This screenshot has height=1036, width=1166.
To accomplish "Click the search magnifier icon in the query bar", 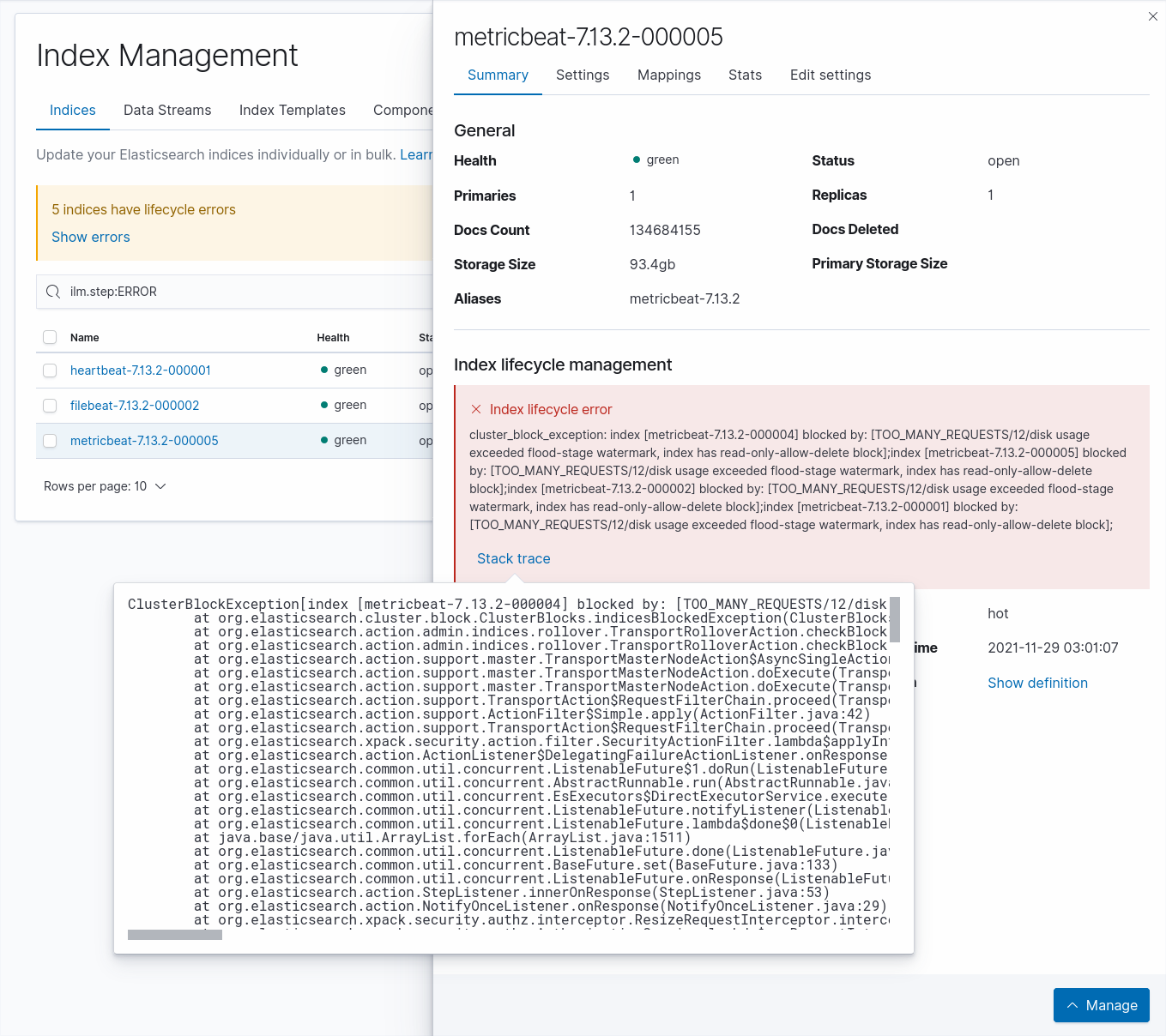I will click(53, 292).
